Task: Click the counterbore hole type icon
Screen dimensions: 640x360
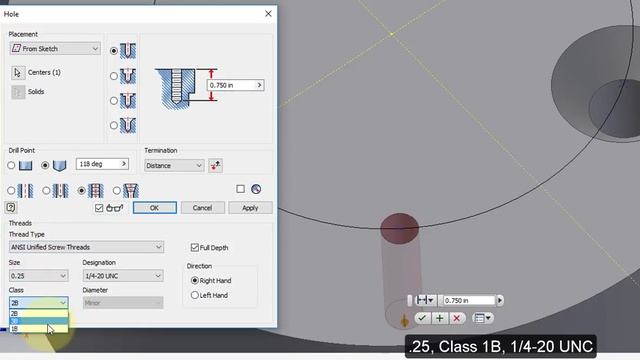Action: pyautogui.click(x=128, y=76)
